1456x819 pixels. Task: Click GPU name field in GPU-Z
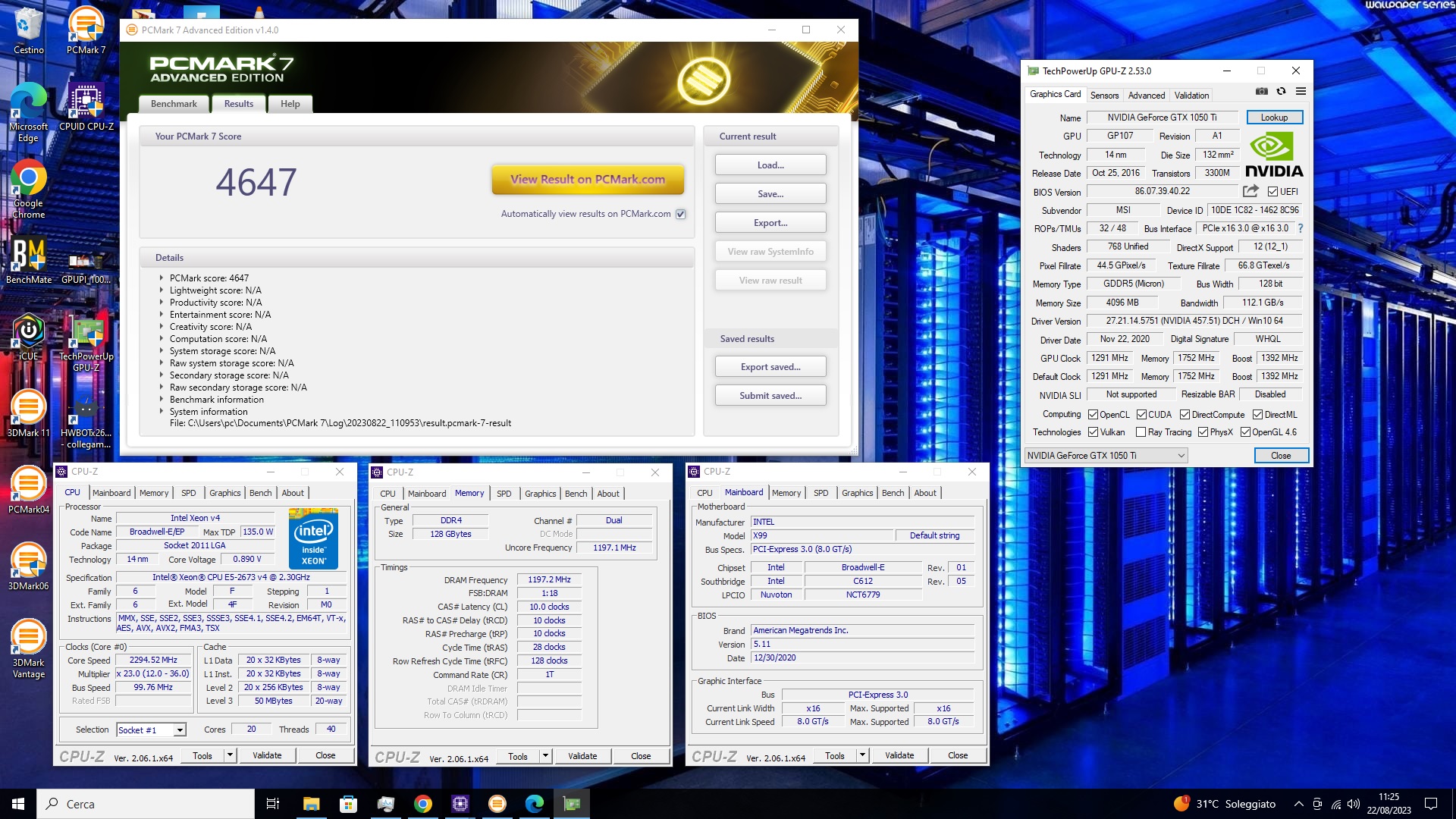click(1162, 118)
